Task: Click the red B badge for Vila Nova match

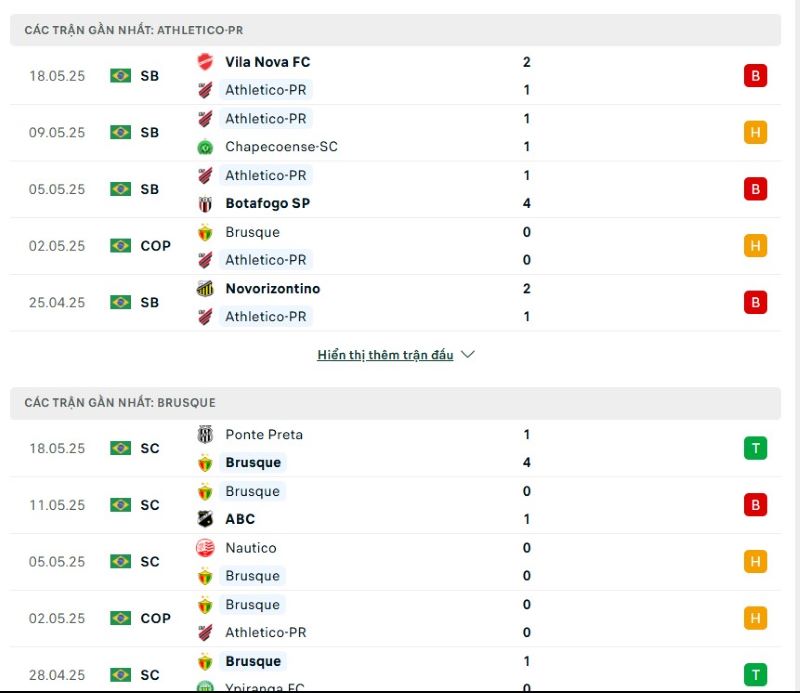Action: coord(755,76)
